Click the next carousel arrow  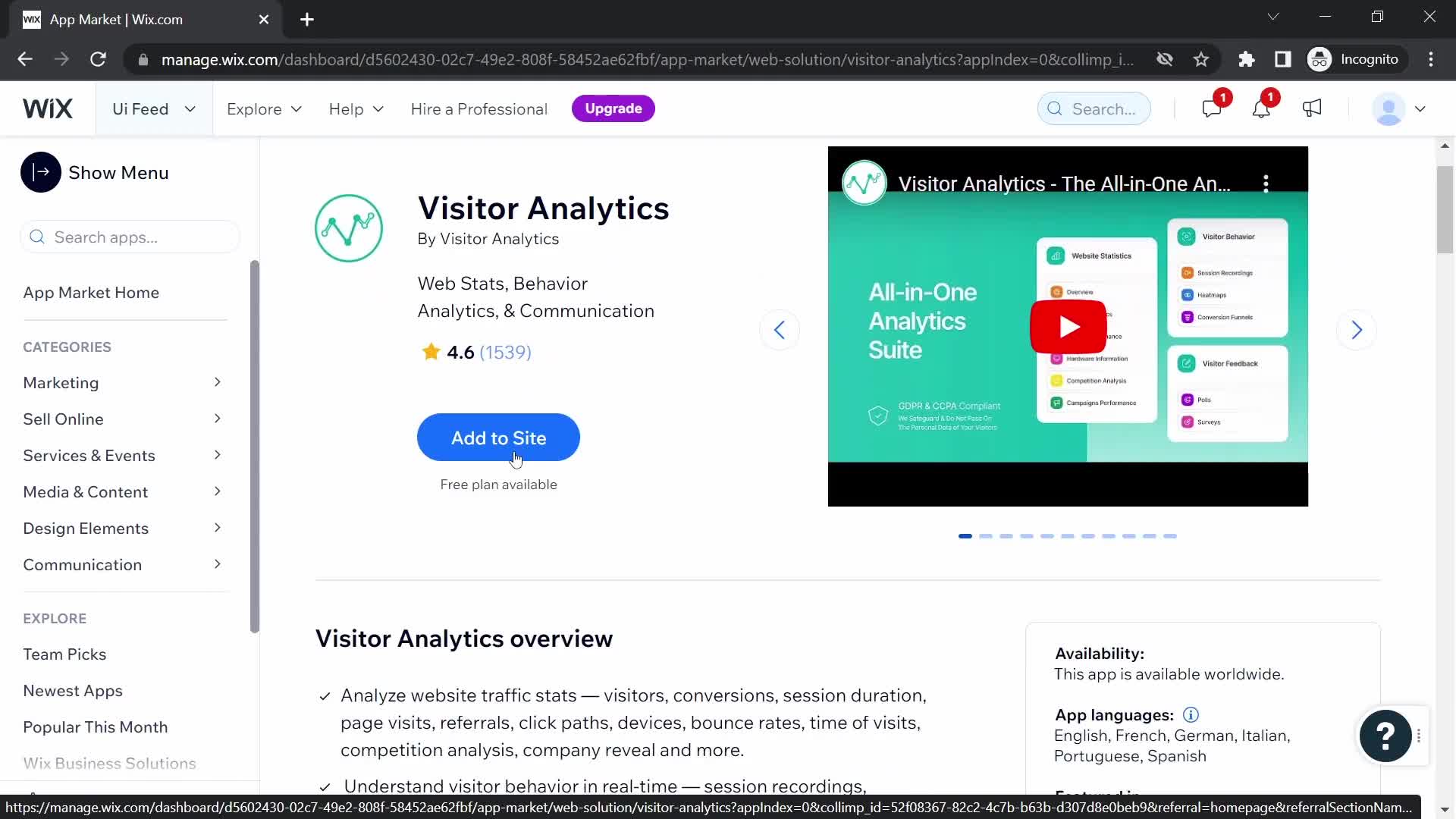(x=1357, y=329)
